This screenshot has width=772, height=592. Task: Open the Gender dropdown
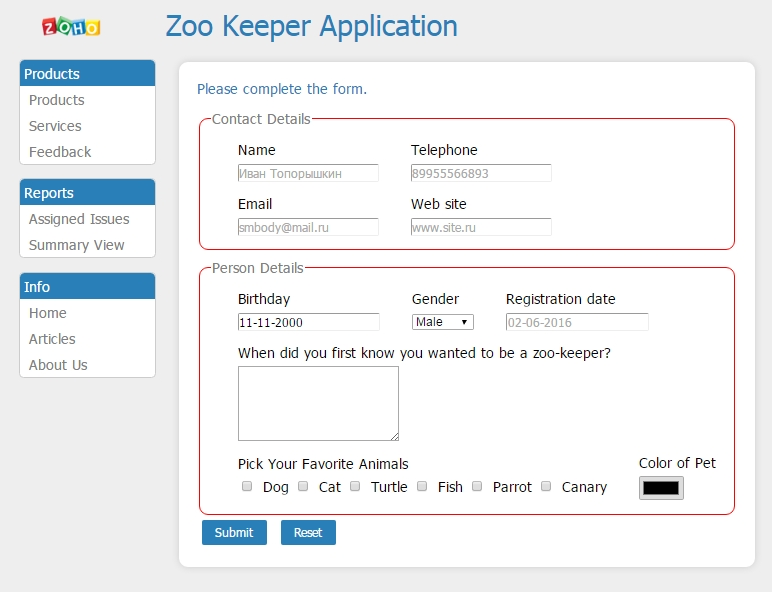pyautogui.click(x=443, y=322)
